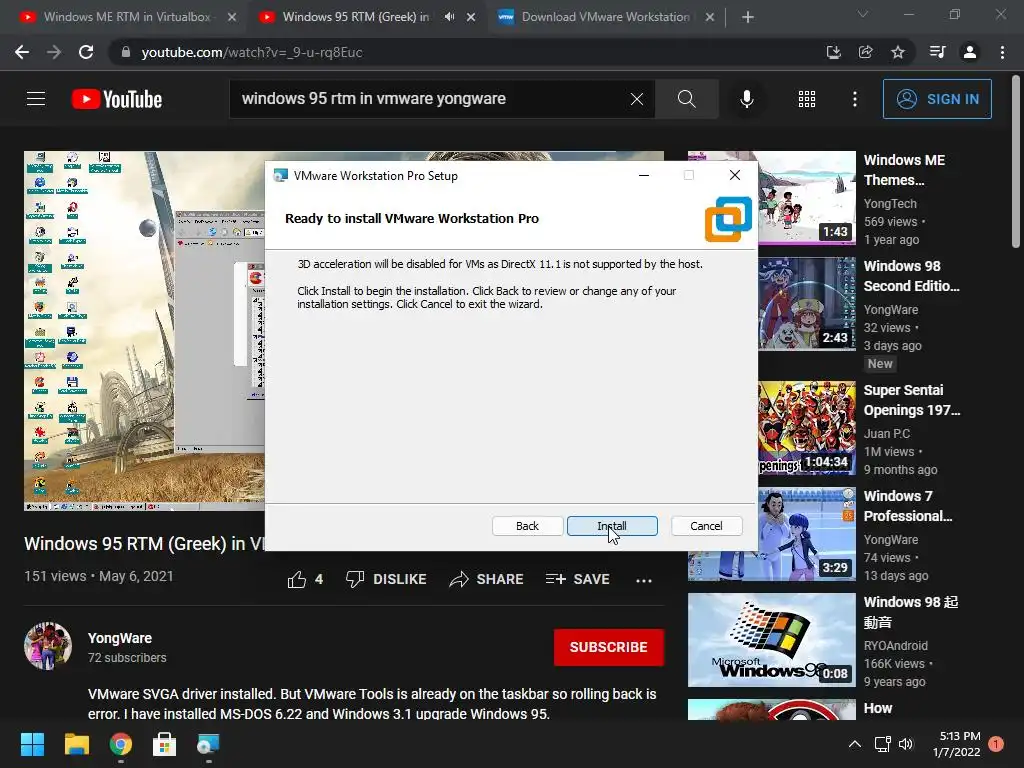
Task: Click Back in VMware Setup dialog
Action: pos(527,526)
